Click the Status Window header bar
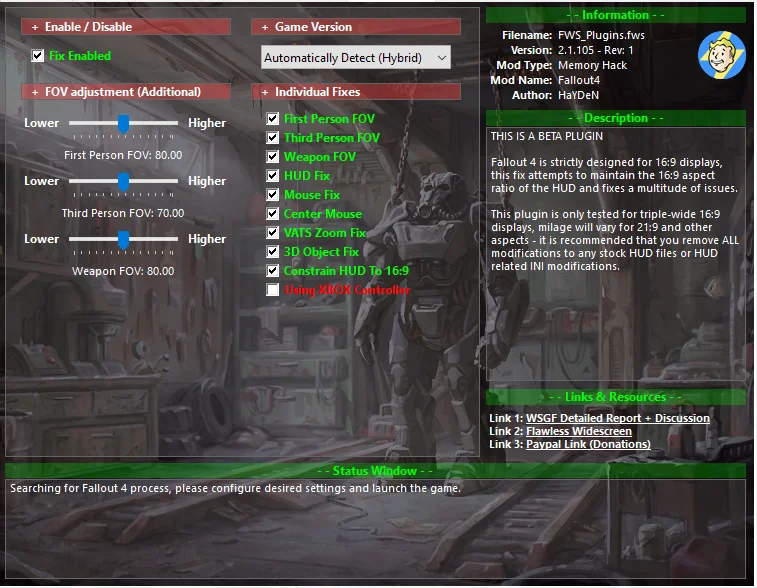The width and height of the screenshot is (757, 588). 375,471
